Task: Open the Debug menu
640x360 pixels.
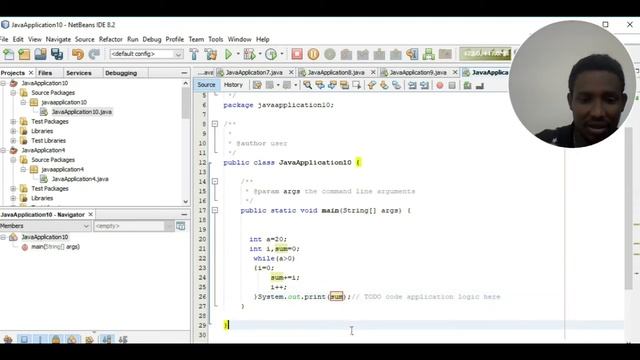Action: (x=152, y=39)
